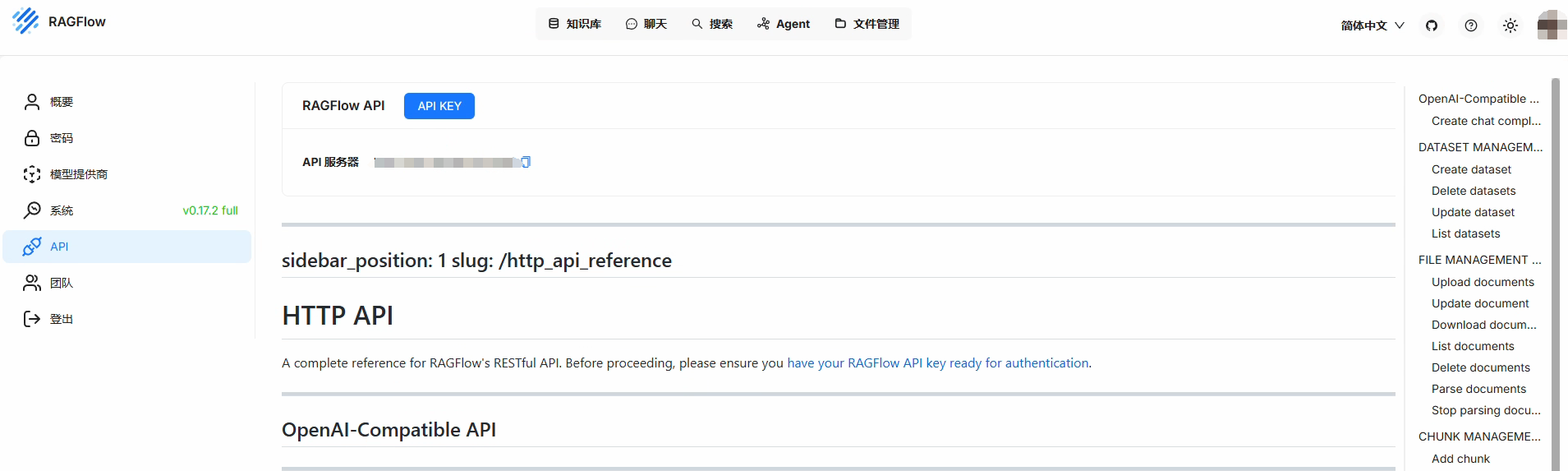Image resolution: width=1568 pixels, height=471 pixels.
Task: Follow the RAGFlow API key authentication link
Action: (938, 363)
